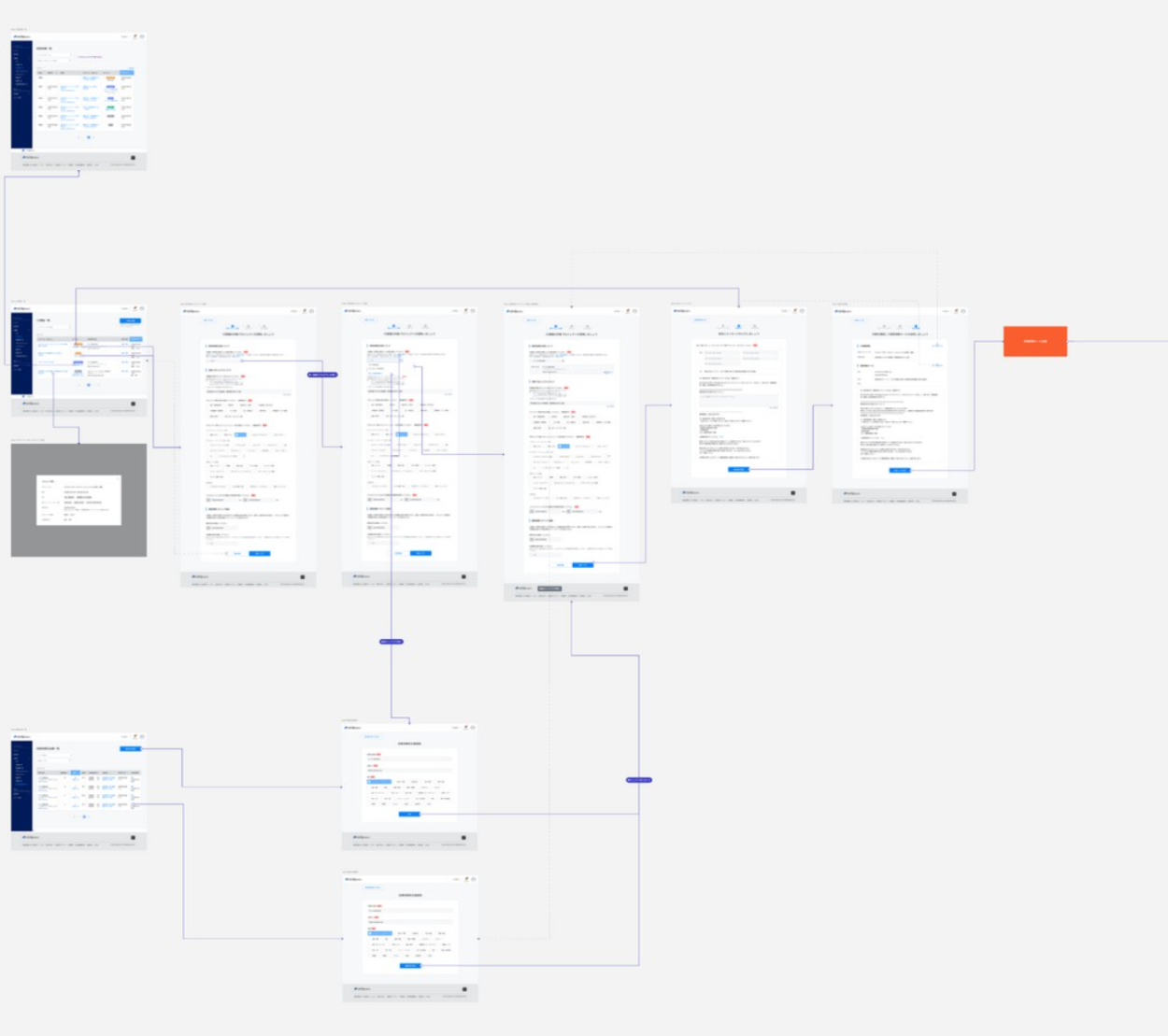The image size is (1168, 1036).
Task: Click the notification flag icon in topmost list frame header
Action: (135, 36)
